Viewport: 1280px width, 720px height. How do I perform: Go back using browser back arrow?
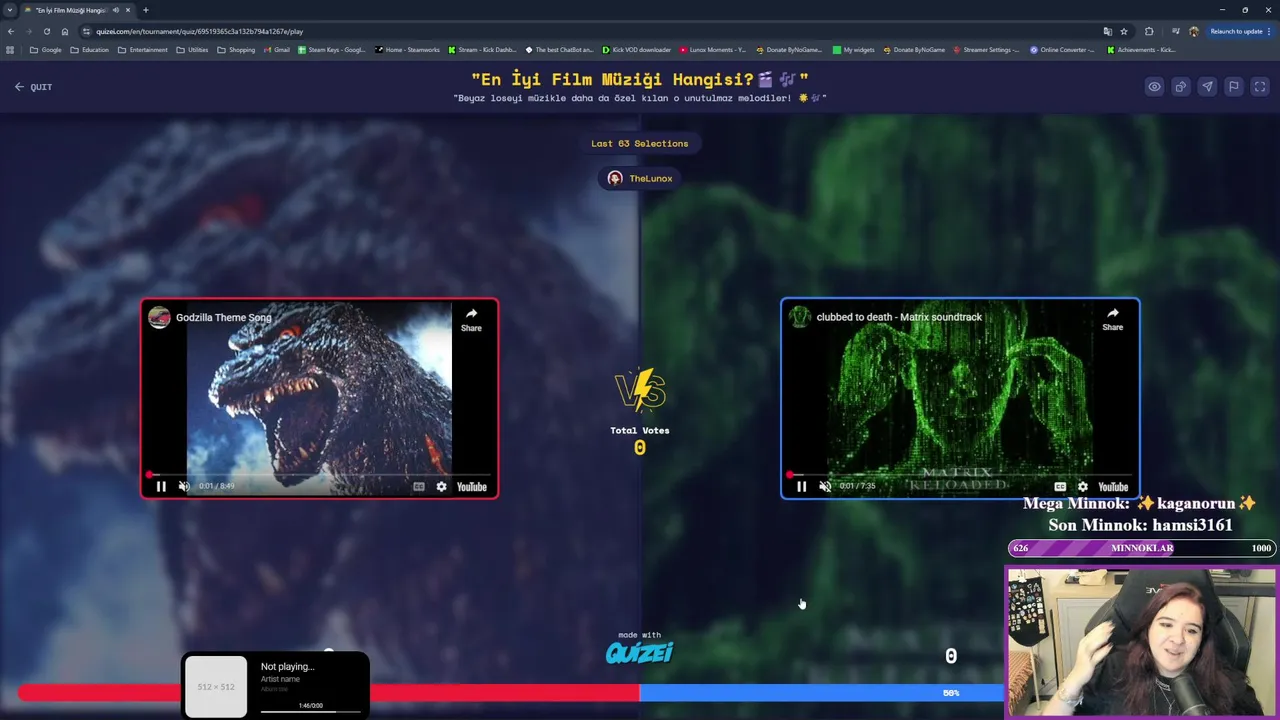[11, 31]
